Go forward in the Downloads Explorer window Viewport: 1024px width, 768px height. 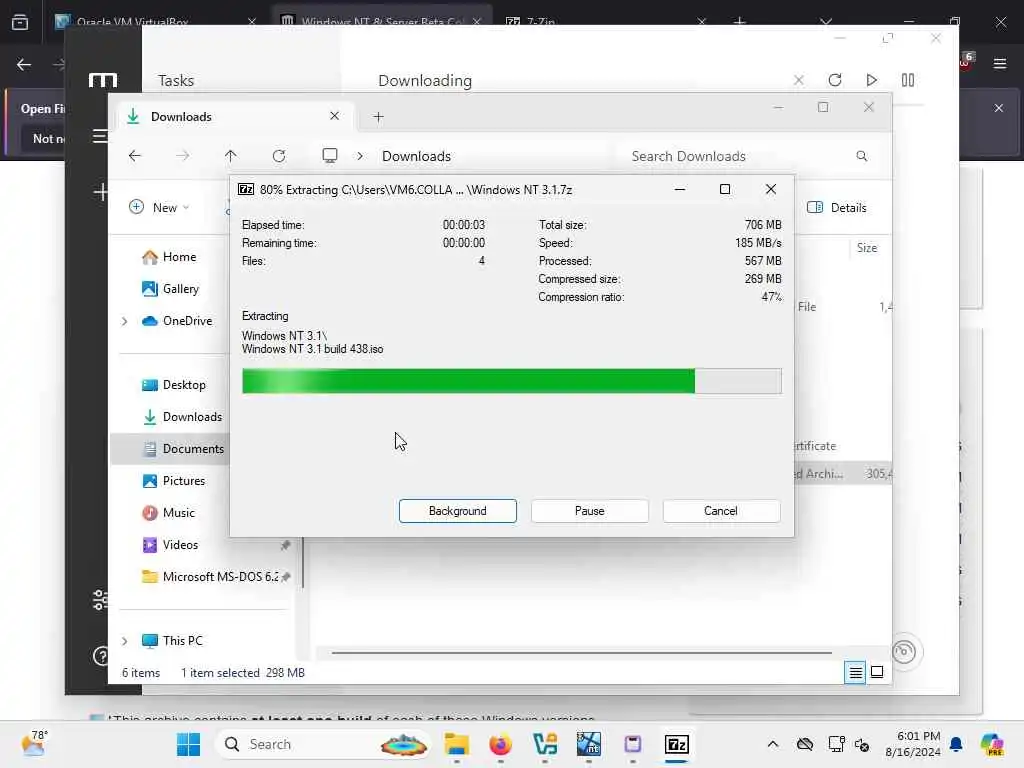pyautogui.click(x=183, y=156)
